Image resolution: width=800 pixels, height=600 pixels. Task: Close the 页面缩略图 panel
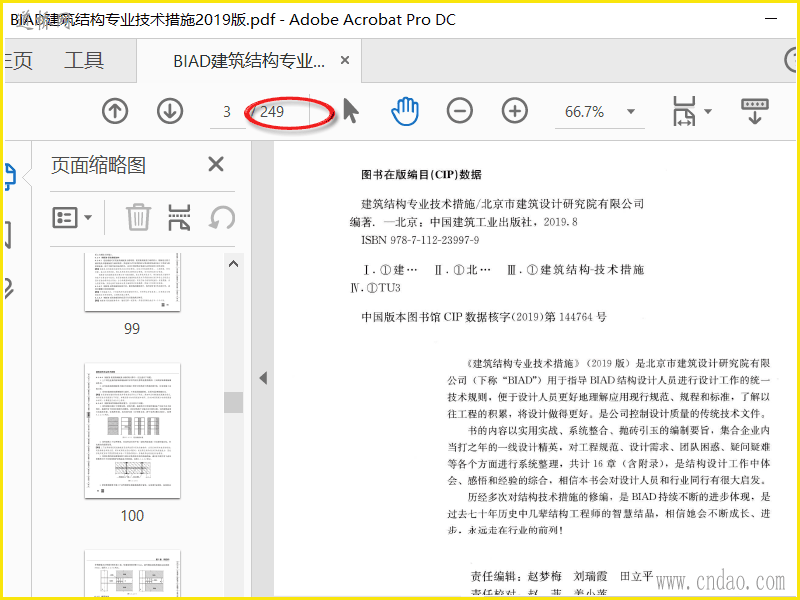tap(216, 164)
